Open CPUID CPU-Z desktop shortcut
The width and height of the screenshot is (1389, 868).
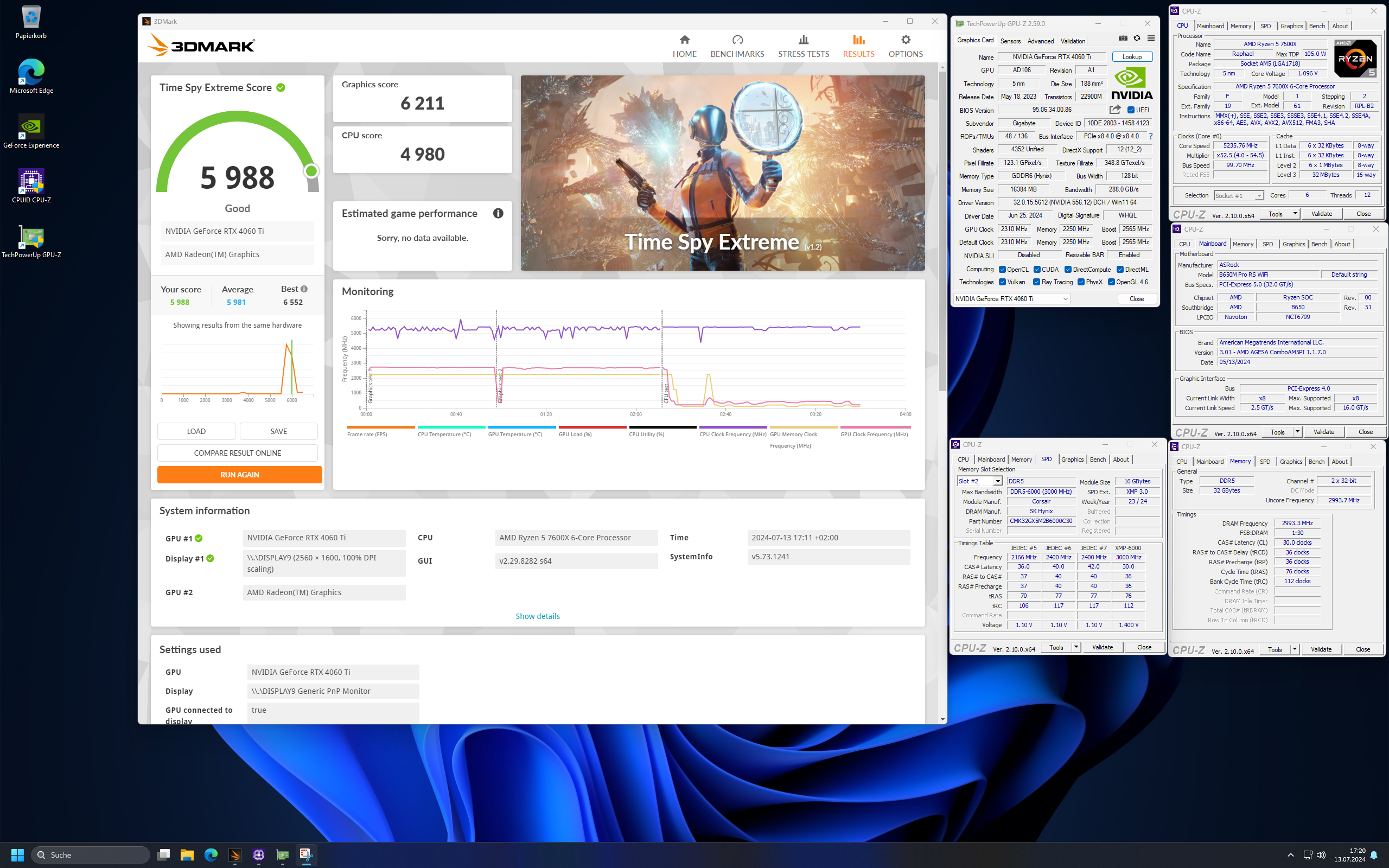(x=31, y=186)
